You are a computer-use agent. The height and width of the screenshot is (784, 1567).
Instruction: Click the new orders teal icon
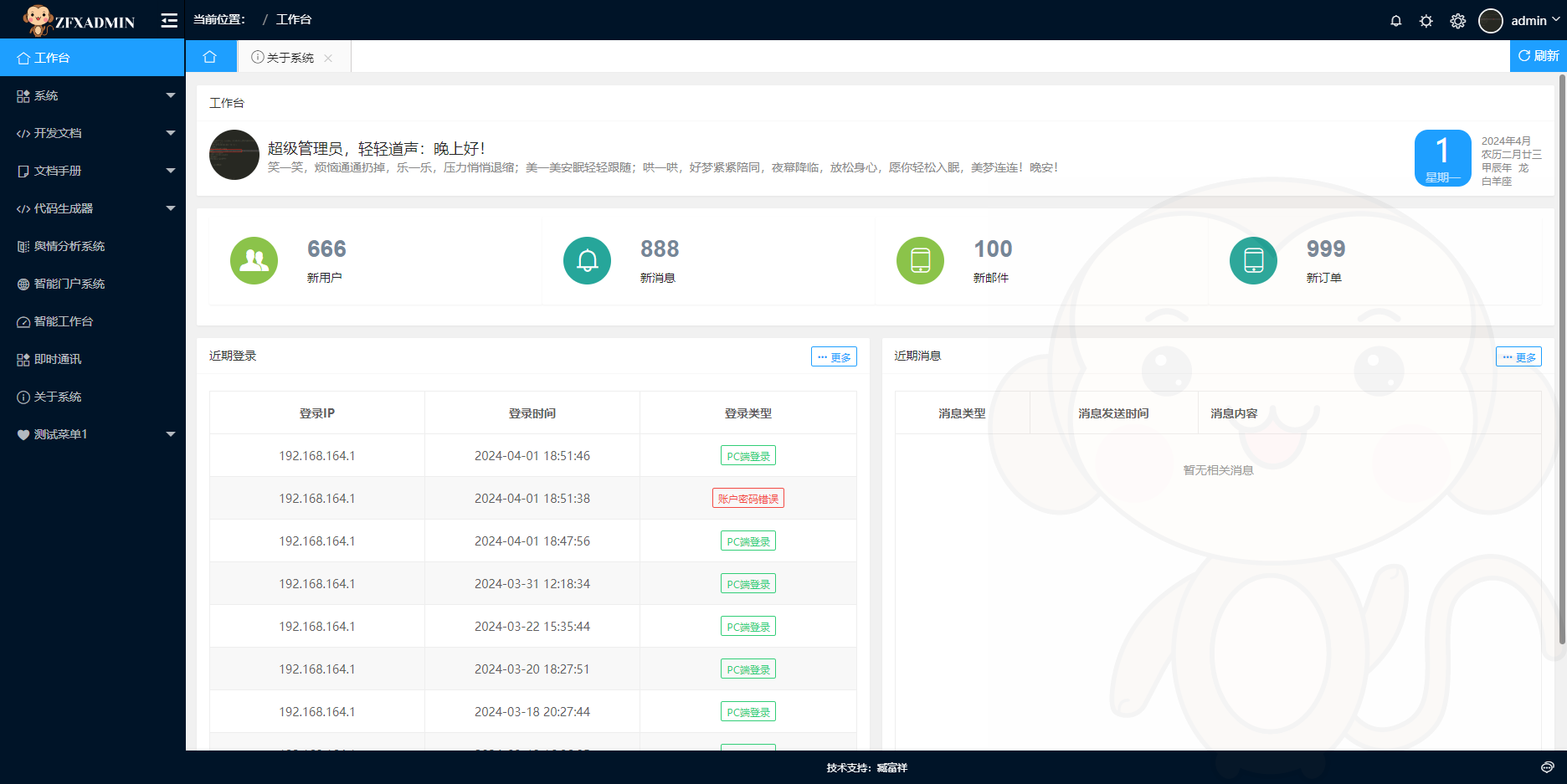[x=1253, y=261]
